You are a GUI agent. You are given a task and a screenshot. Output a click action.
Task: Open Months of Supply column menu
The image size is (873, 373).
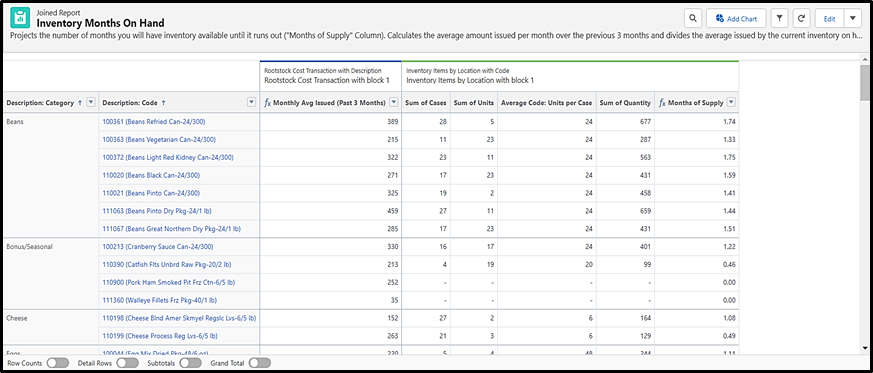(x=732, y=102)
